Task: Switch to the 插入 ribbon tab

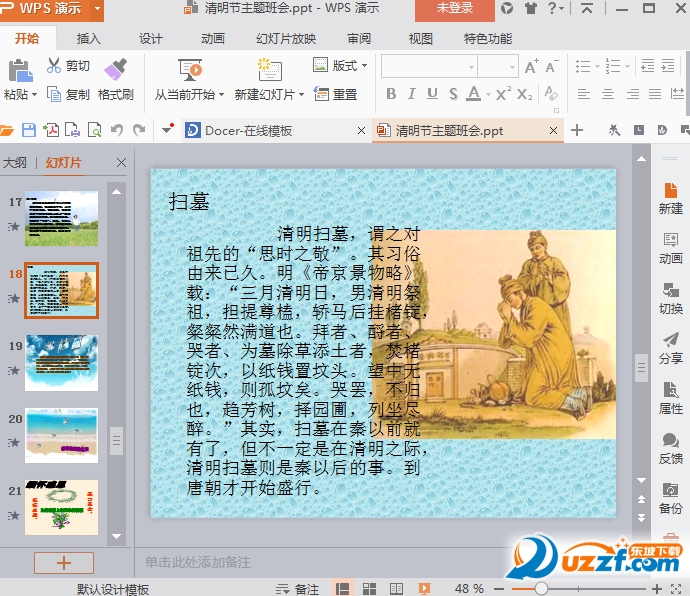Action: click(89, 39)
